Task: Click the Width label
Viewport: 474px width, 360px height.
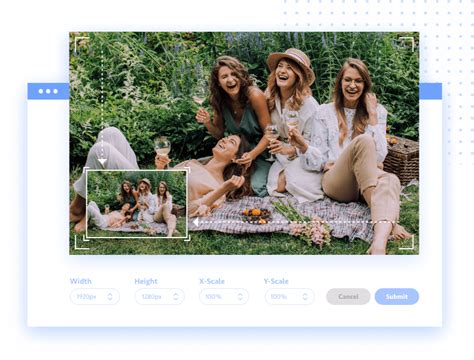Action: tap(81, 281)
